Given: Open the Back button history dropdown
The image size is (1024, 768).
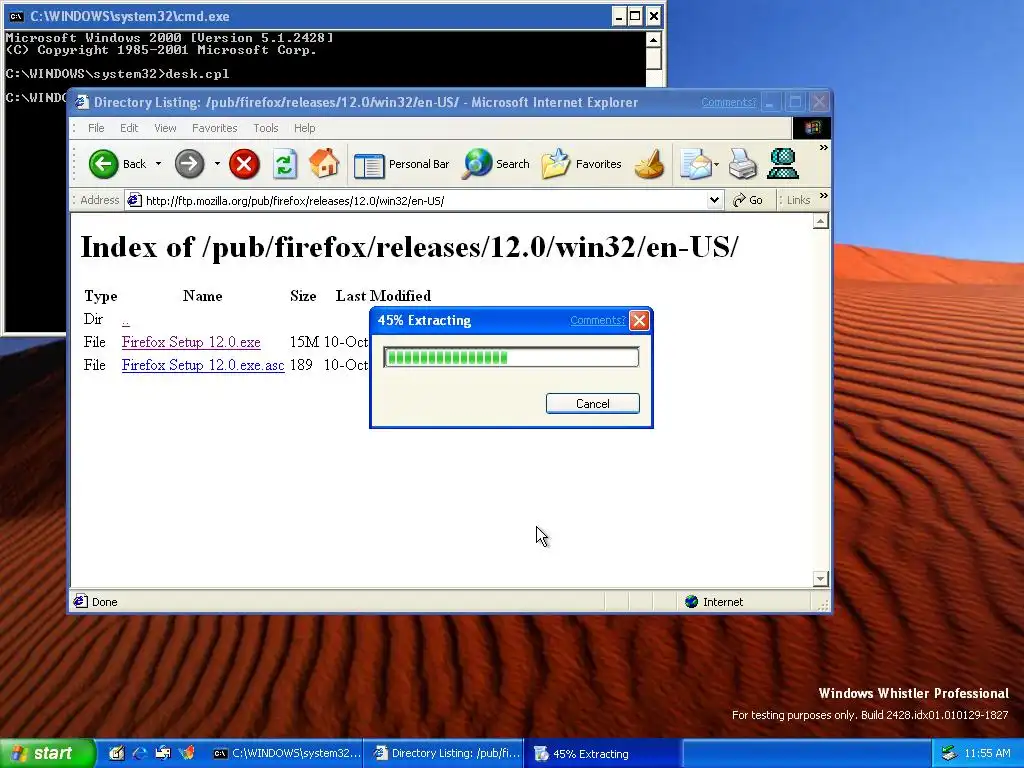Looking at the screenshot, I should 158,164.
